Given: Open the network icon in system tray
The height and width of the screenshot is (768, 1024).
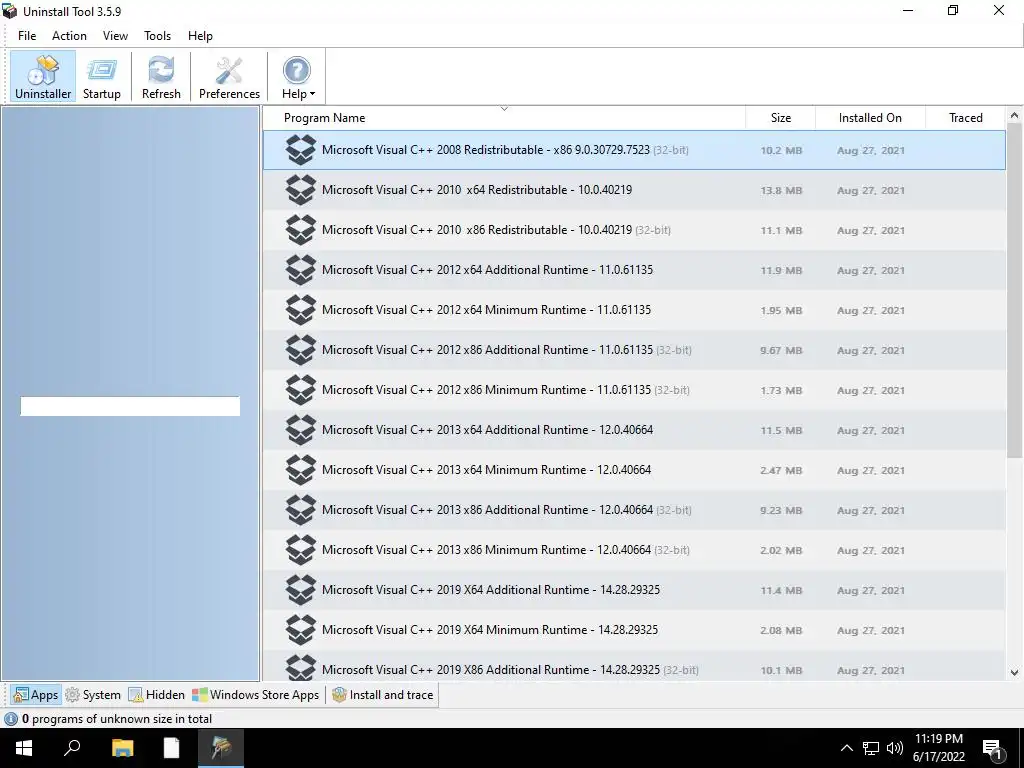Looking at the screenshot, I should (871, 748).
